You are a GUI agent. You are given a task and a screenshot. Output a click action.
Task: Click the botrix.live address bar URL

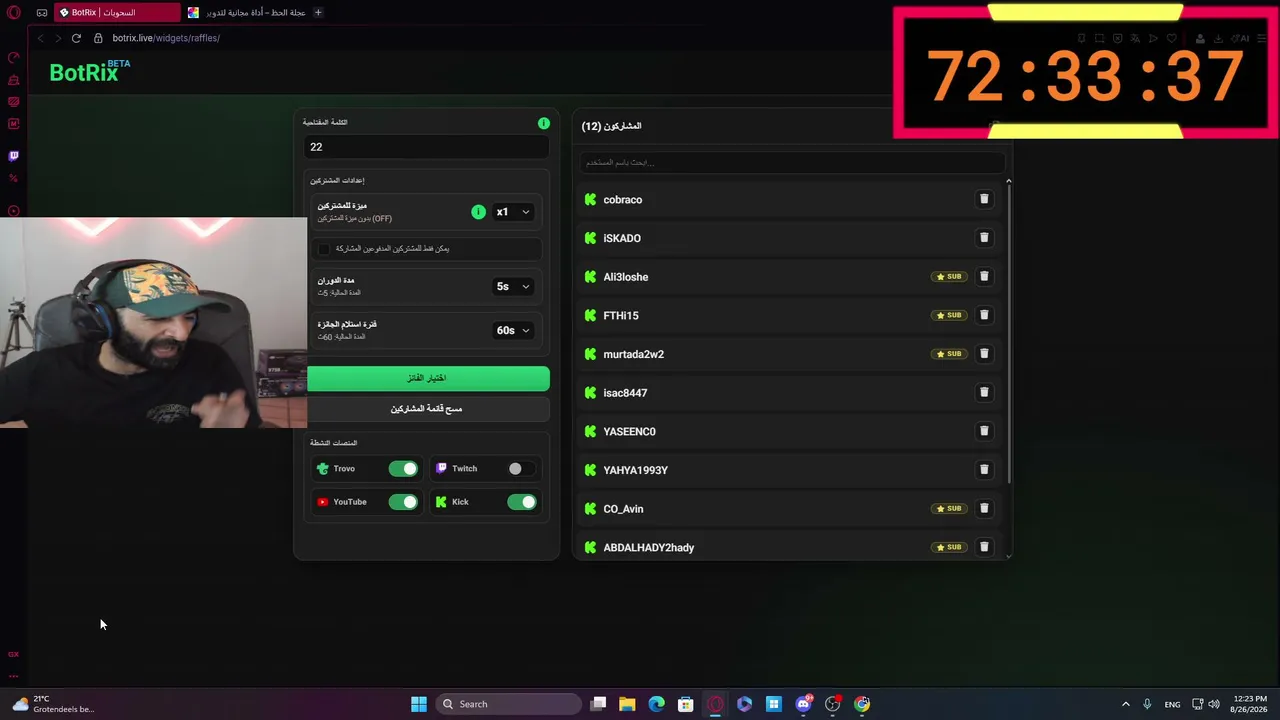[x=166, y=38]
